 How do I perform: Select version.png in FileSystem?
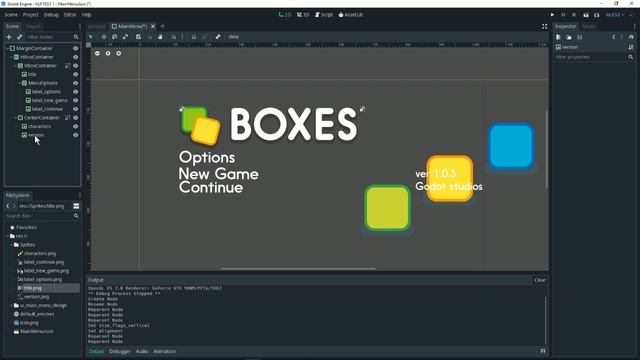pyautogui.click(x=36, y=297)
